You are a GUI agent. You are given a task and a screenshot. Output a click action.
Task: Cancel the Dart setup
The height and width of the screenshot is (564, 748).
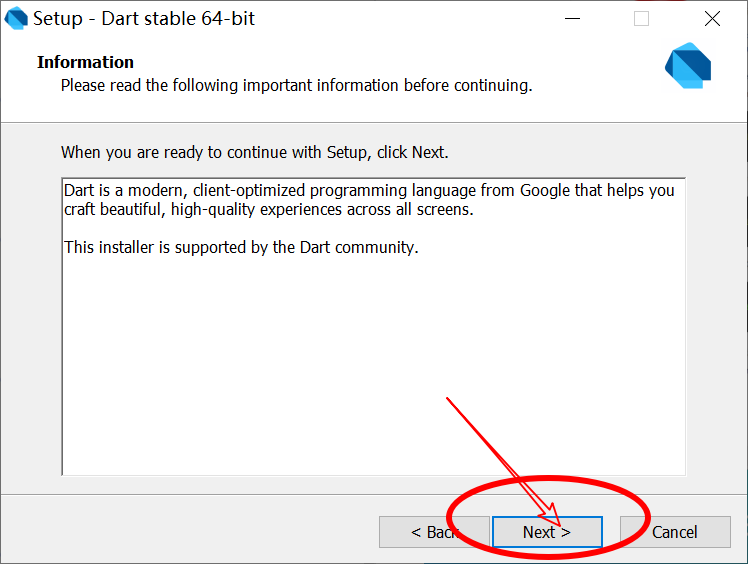click(675, 532)
